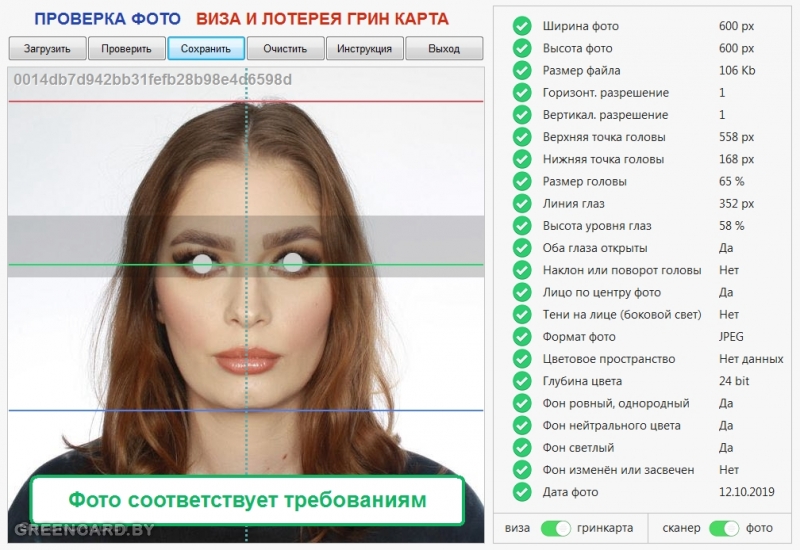Click checkmark icon next to Высота фото
Screen dimensions: 800x550
[522, 48]
